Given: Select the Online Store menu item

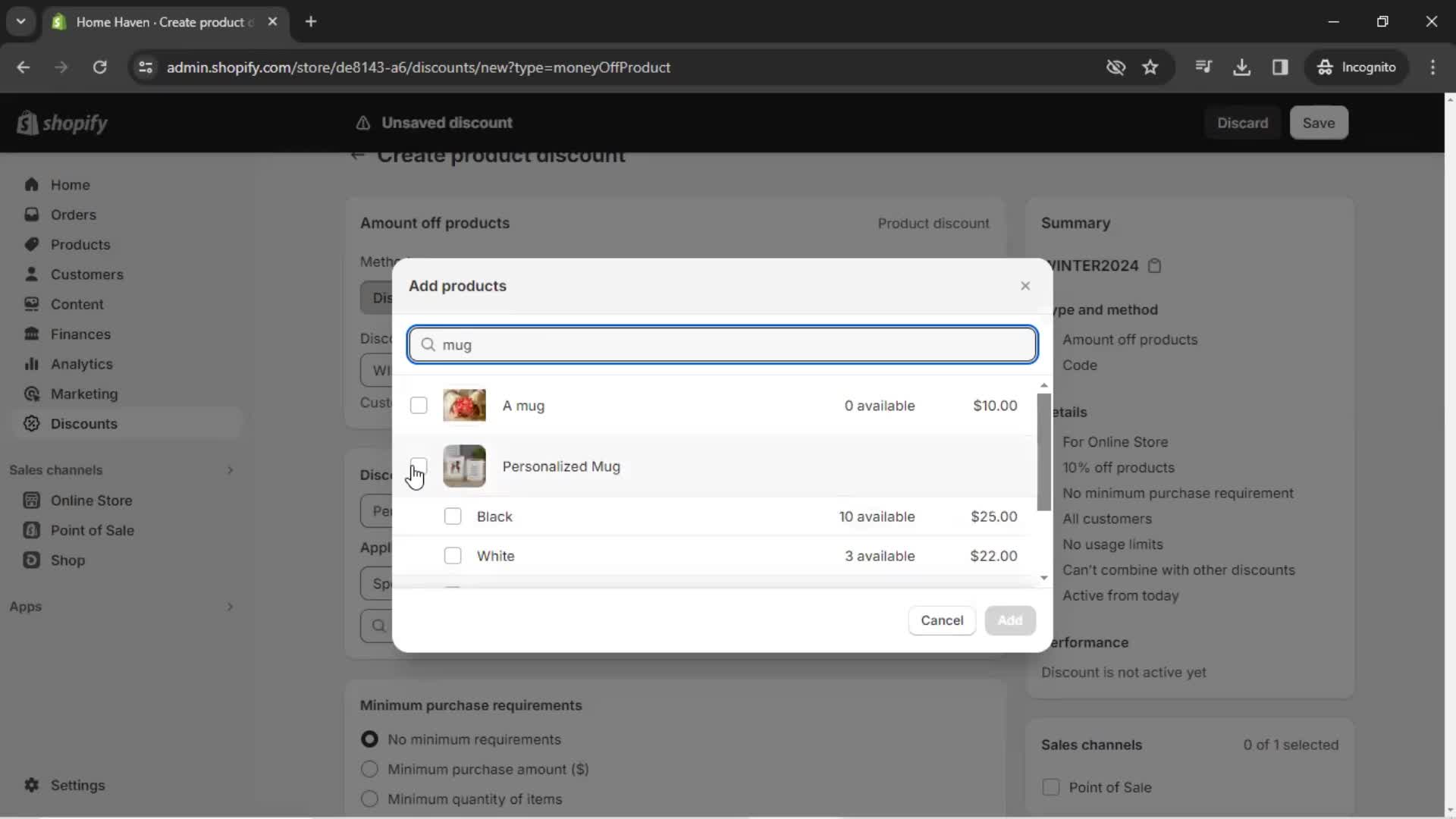Looking at the screenshot, I should tap(91, 500).
